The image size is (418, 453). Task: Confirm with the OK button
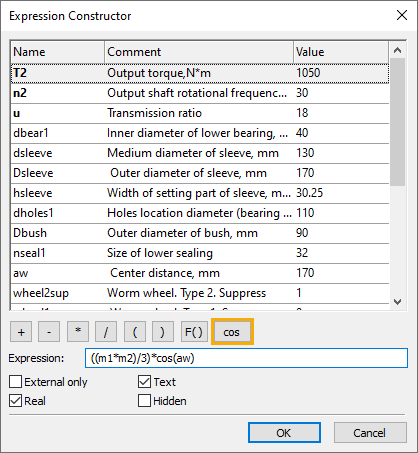pyautogui.click(x=284, y=433)
